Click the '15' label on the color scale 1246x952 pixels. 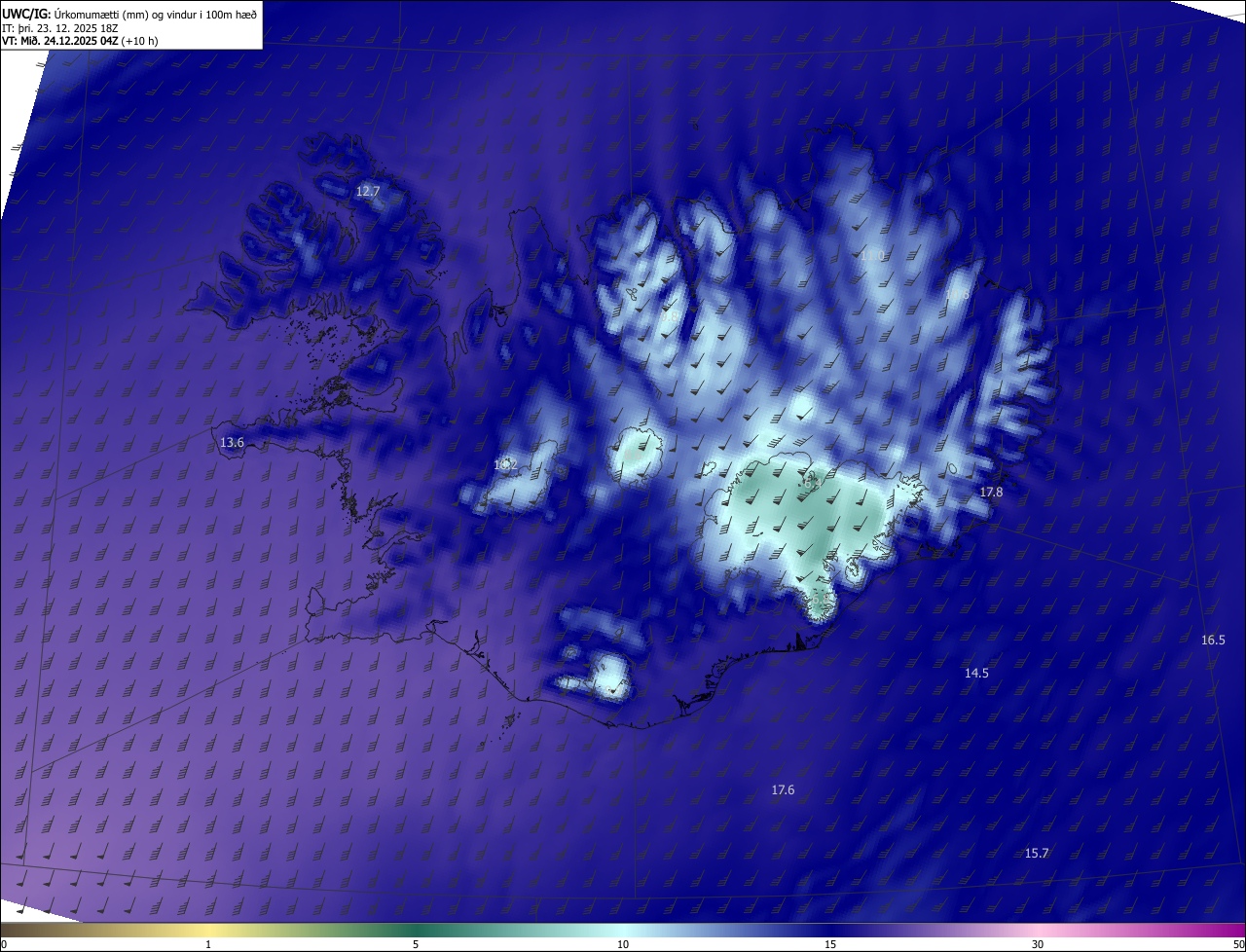[830, 944]
